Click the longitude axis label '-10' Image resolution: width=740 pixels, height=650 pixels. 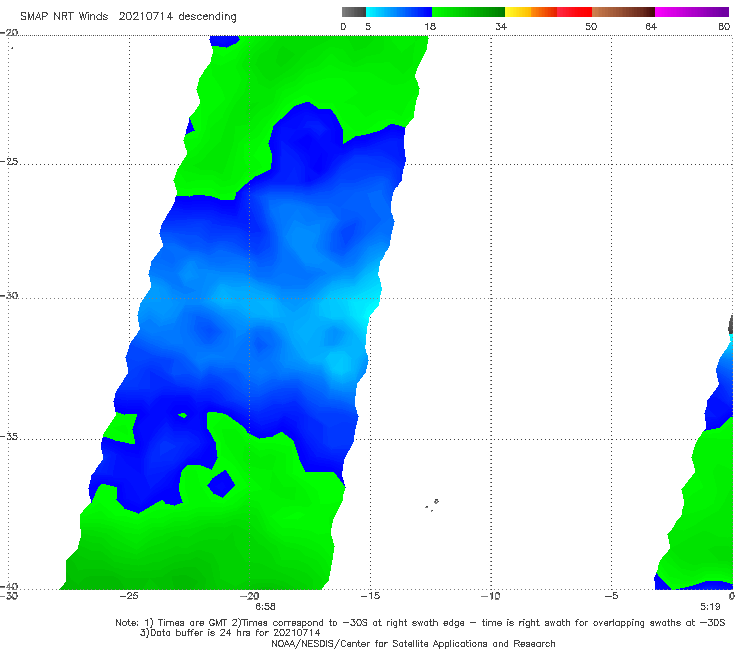(x=490, y=596)
